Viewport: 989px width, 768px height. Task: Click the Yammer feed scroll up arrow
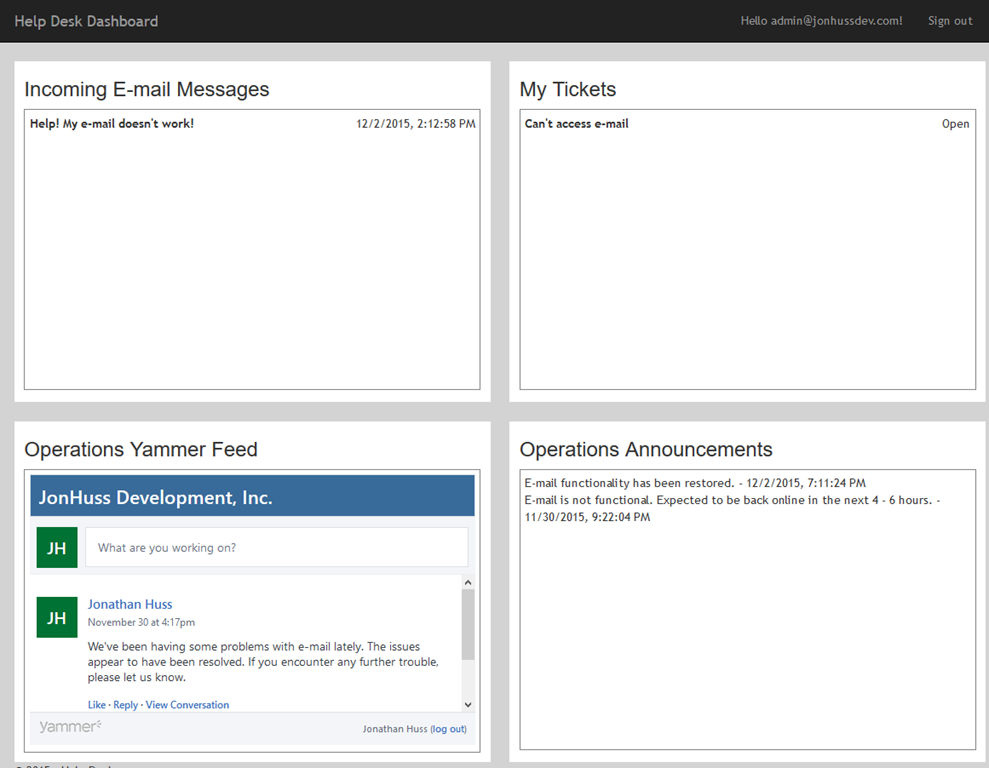[468, 583]
